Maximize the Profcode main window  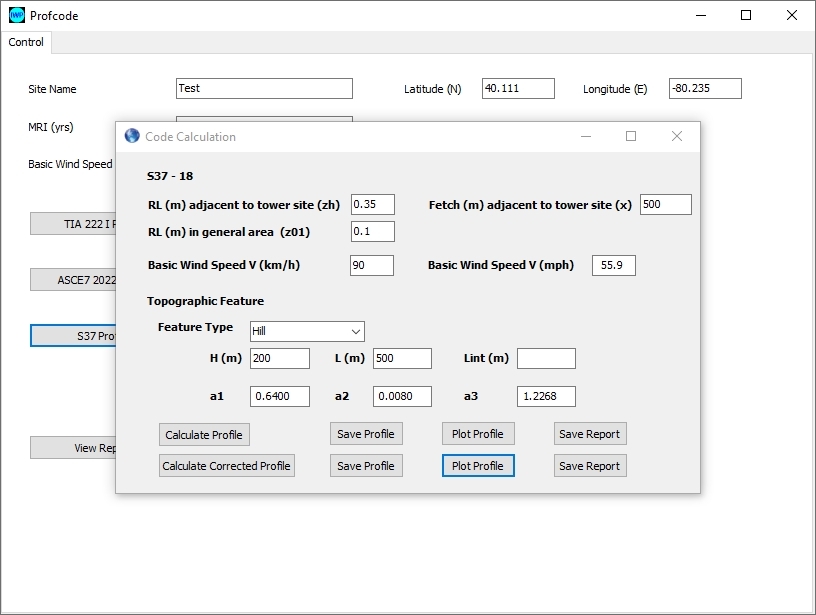pos(746,15)
